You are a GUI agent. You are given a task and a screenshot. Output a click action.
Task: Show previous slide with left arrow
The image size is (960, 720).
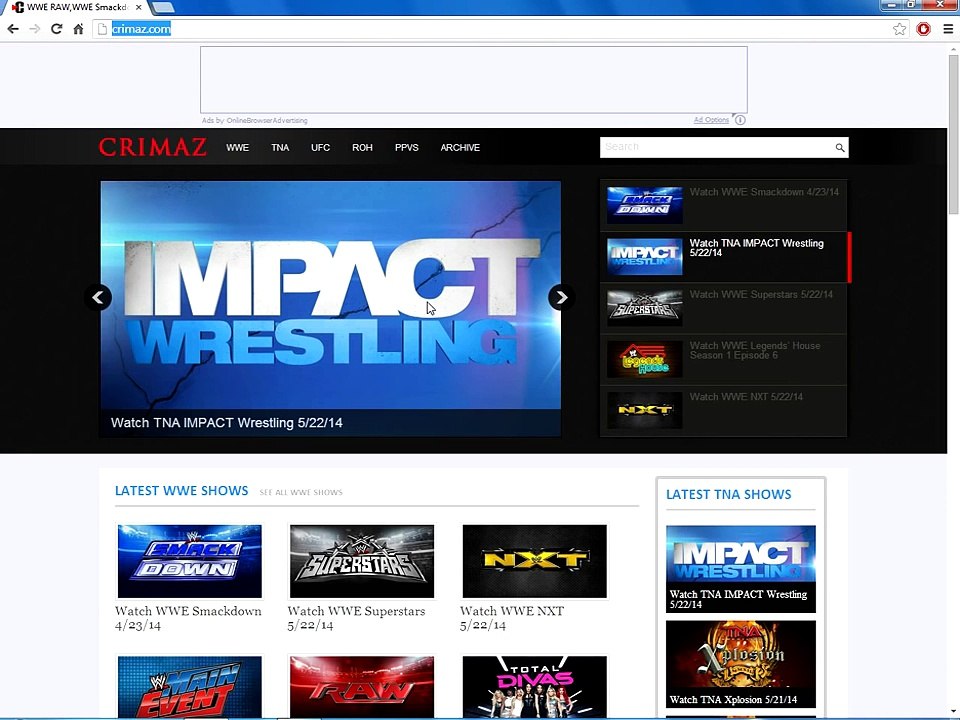tap(98, 298)
